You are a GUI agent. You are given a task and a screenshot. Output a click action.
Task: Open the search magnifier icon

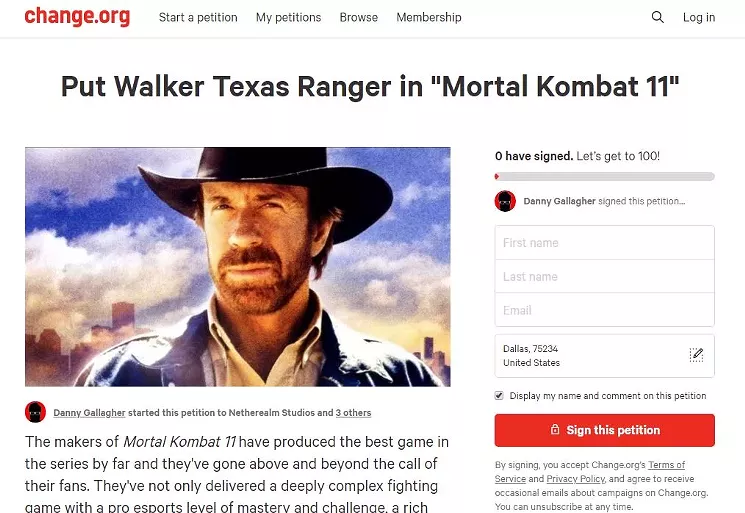(x=658, y=17)
